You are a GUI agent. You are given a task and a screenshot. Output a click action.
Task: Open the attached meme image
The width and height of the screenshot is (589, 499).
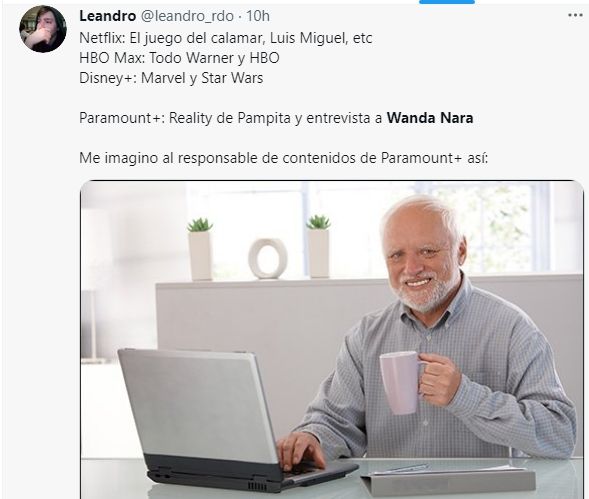(332, 340)
